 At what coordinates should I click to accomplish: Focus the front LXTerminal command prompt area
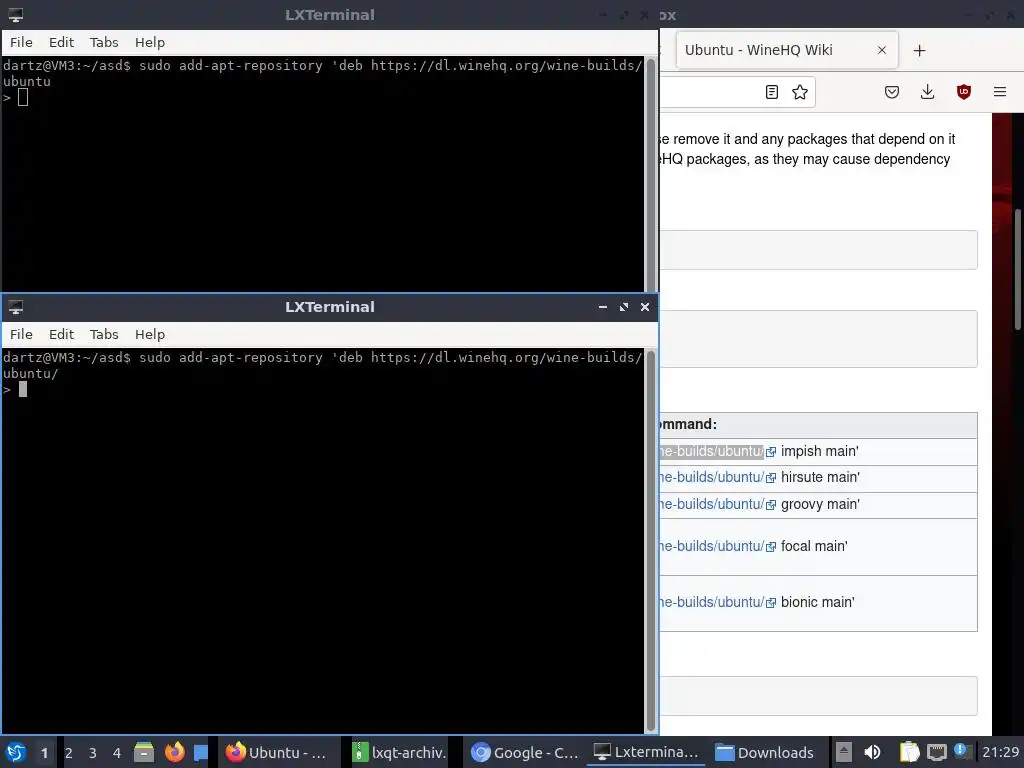pos(323,541)
